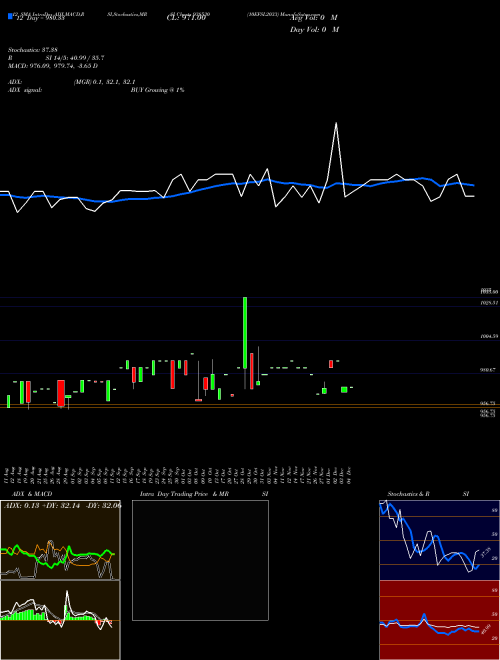500x660 pixels.
Task: Click the tall spike peak on the white price line
Action: [336, 123]
